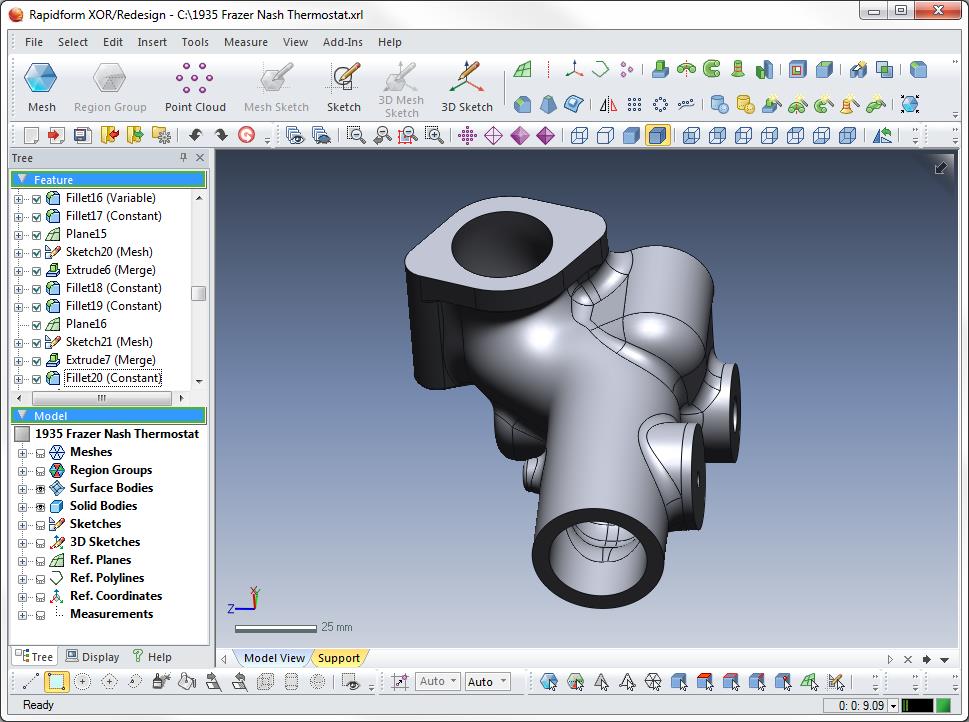Toggle the Extrude6 (Merge) checkbox
Viewport: 969px width, 722px height.
point(36,271)
